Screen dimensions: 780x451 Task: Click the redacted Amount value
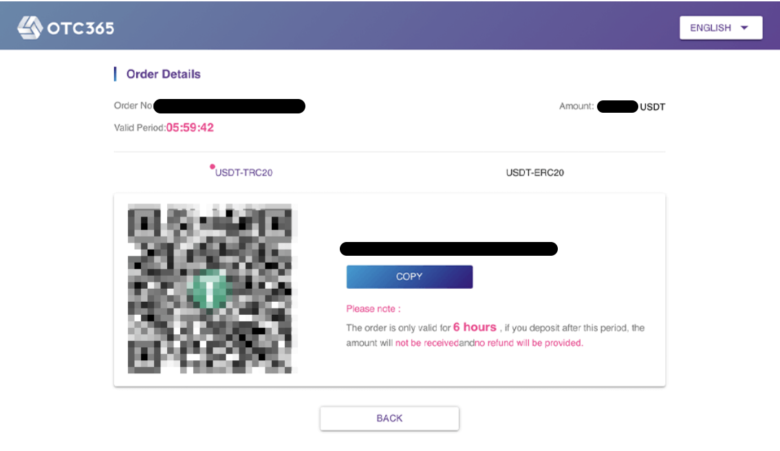[617, 106]
